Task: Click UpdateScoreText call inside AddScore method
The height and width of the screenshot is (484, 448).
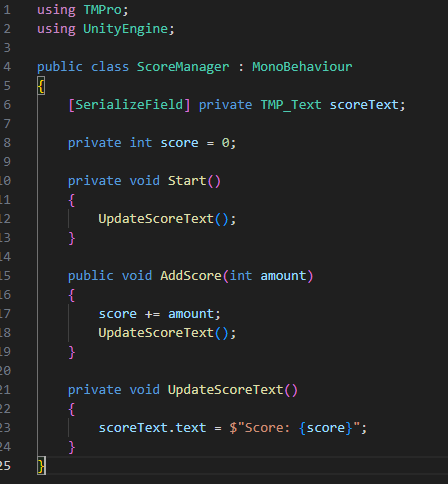Action: click(x=156, y=333)
